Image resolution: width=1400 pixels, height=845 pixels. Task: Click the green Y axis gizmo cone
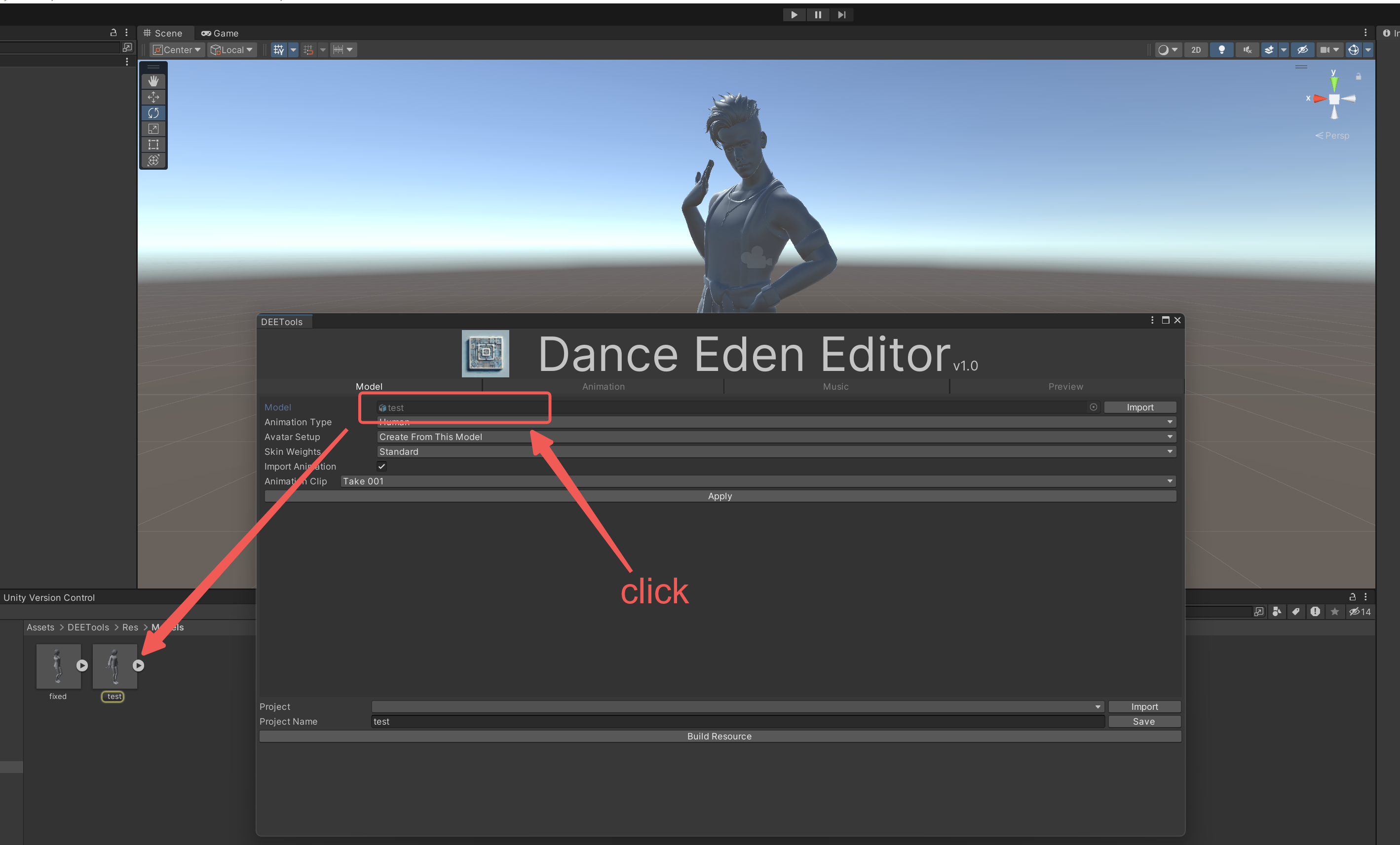pyautogui.click(x=1334, y=84)
